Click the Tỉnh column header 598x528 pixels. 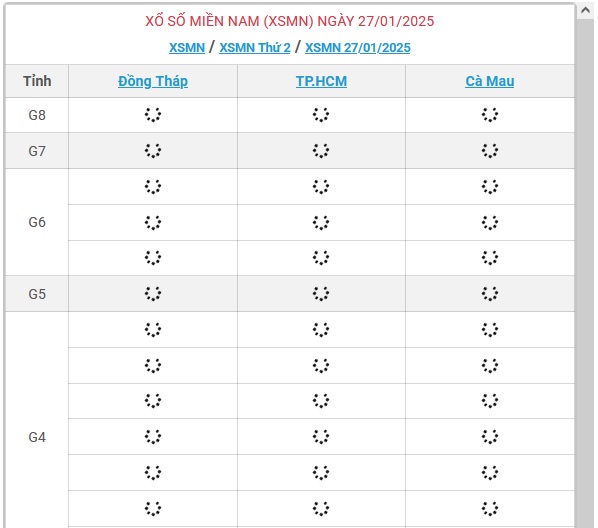coord(37,81)
